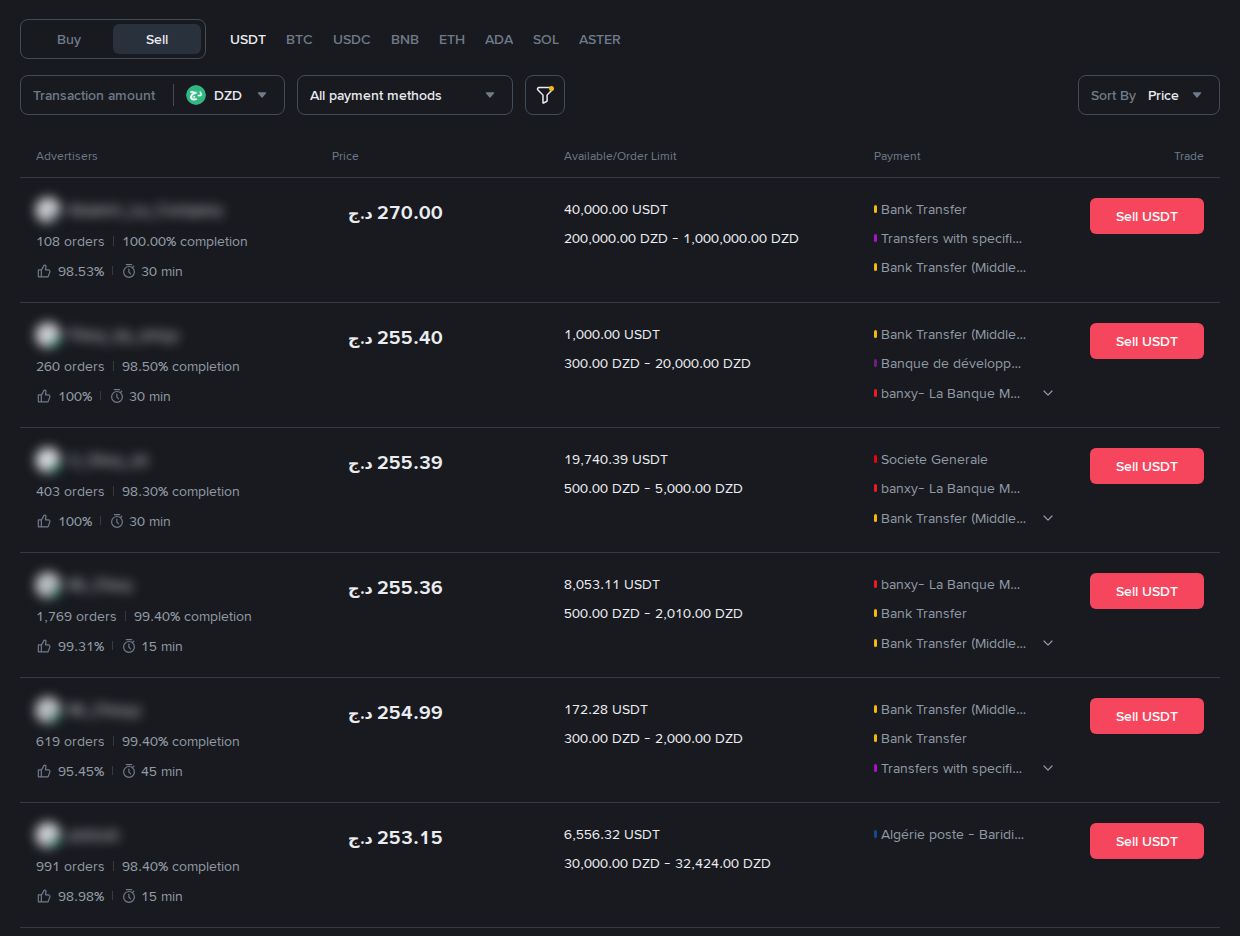Choose the SOL crypto tab
Screen dimensions: 1240x936
[x=546, y=40]
